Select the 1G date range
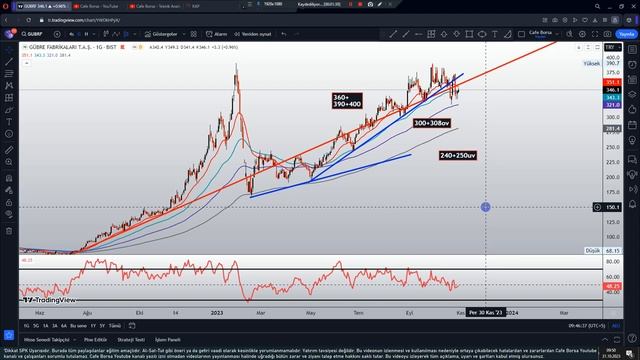This screenshot has height=360, width=640. [27, 326]
